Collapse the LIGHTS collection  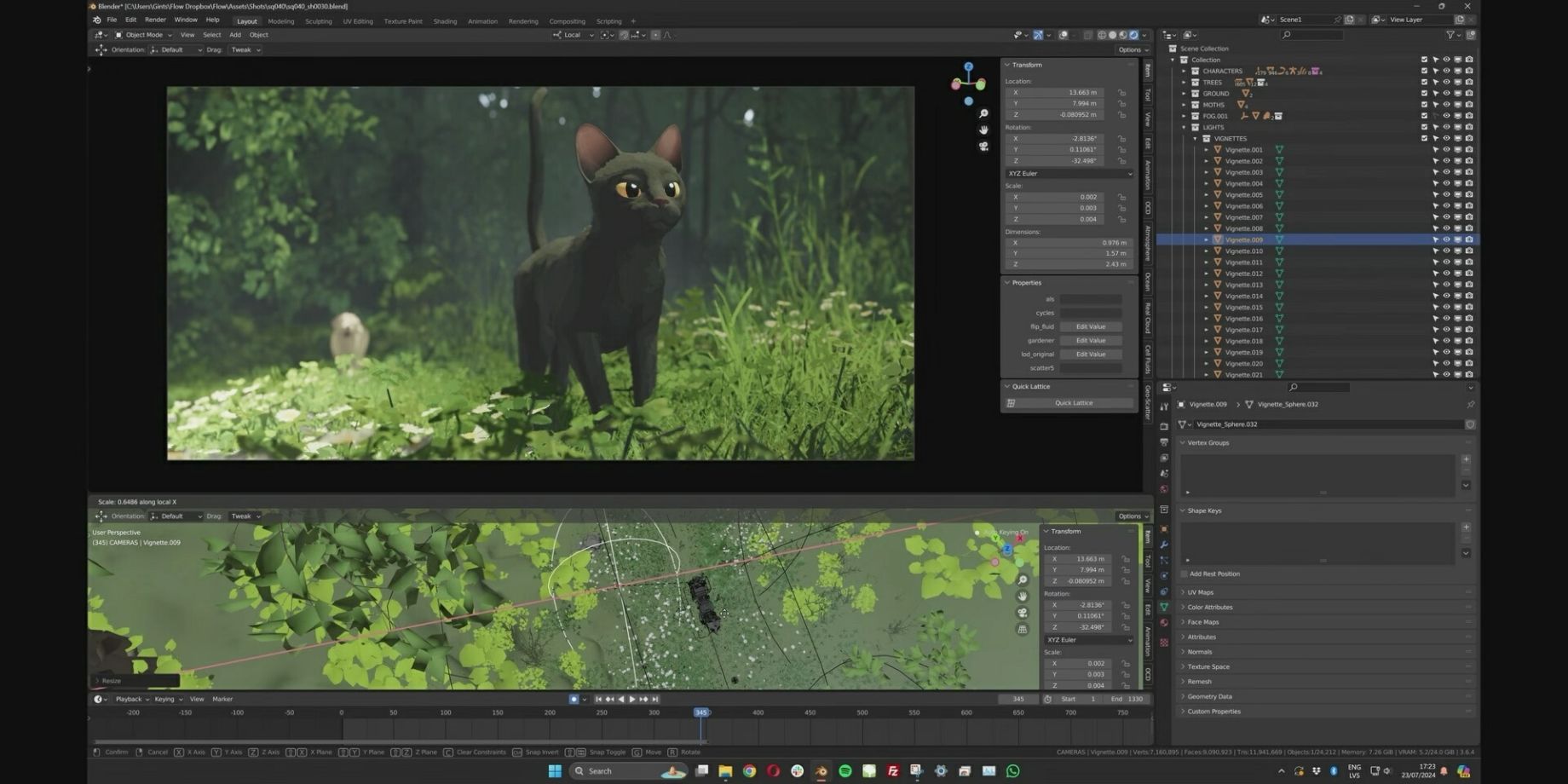coord(1184,127)
